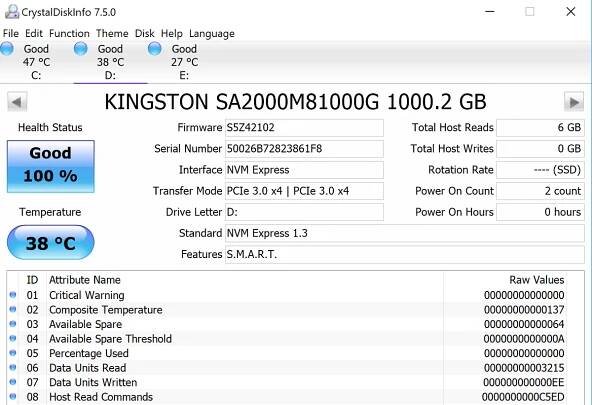Screen dimensions: 592x405
Task: Click the Good 100 % health status button
Action: [51, 166]
